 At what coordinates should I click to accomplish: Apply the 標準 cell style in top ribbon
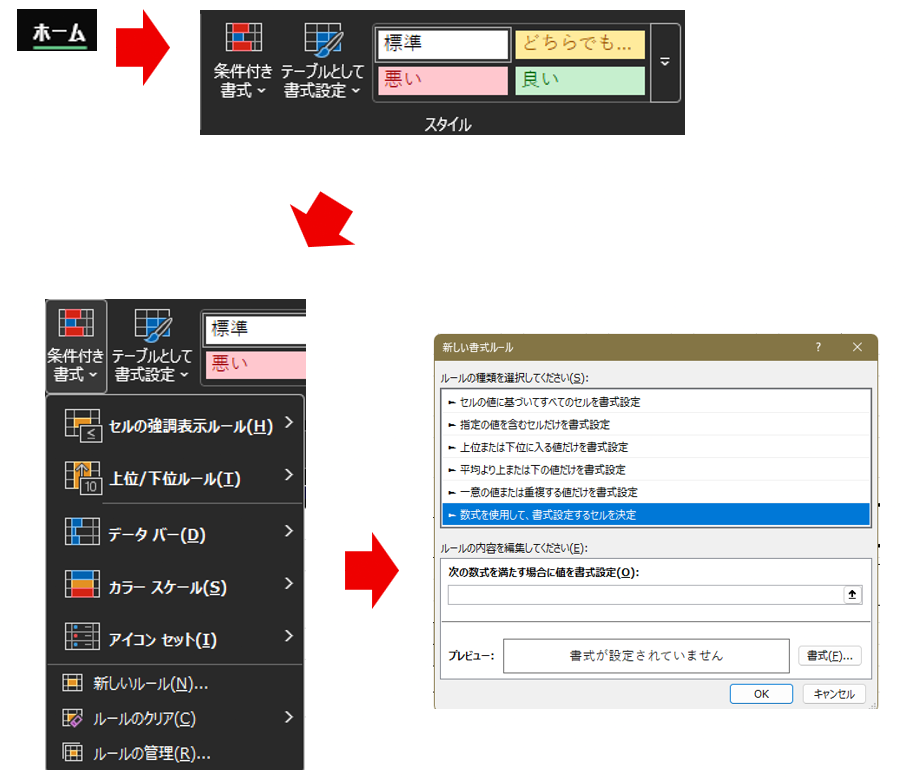click(x=443, y=44)
